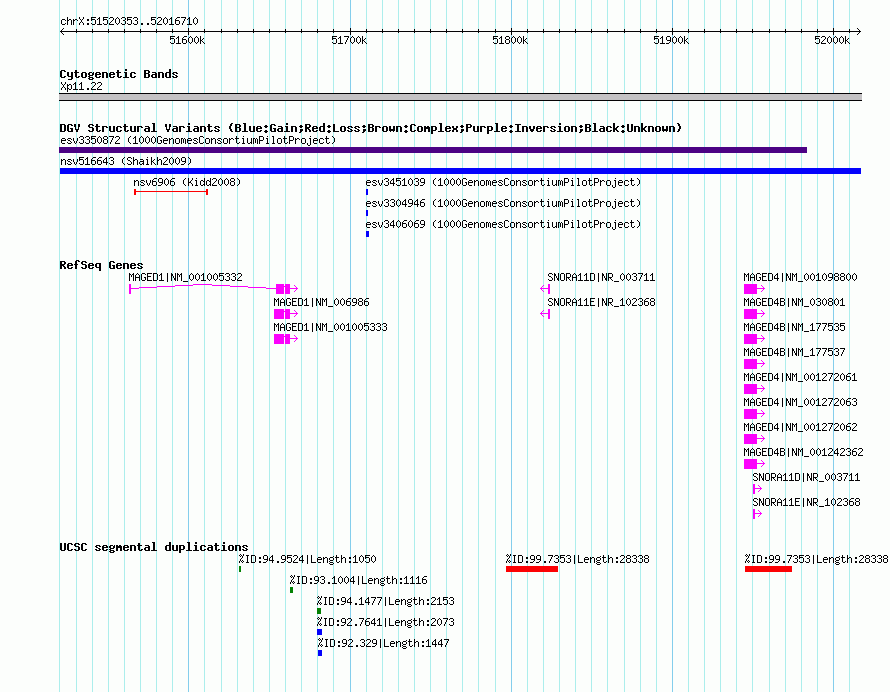Click the gene glyph under MAGED4|NM_001098800

pyautogui.click(x=754, y=289)
